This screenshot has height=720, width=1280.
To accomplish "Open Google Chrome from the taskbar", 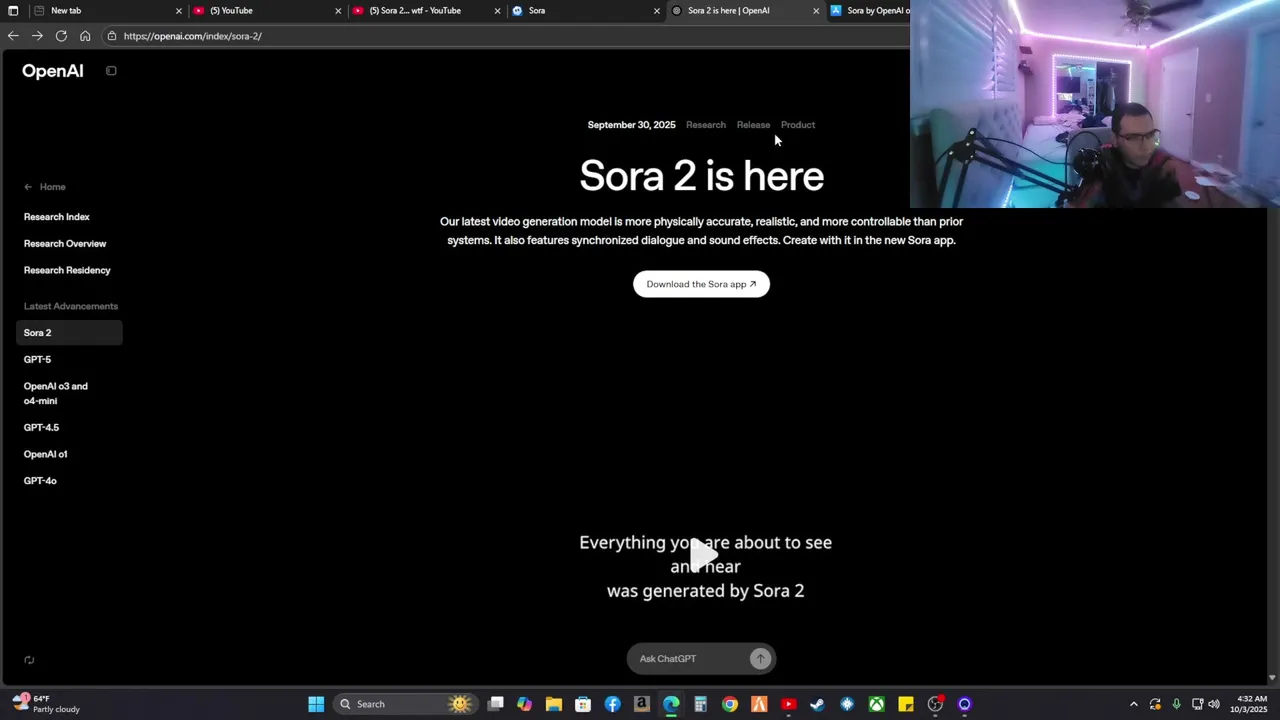I will tap(730, 704).
